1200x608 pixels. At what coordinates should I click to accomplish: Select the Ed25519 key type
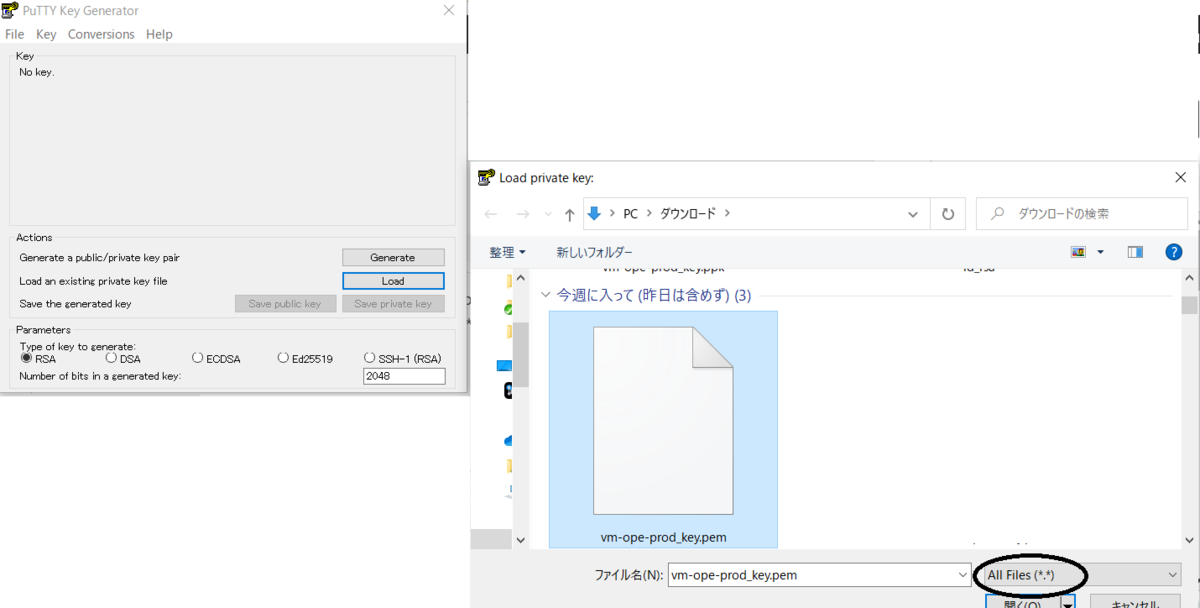pyautogui.click(x=284, y=358)
